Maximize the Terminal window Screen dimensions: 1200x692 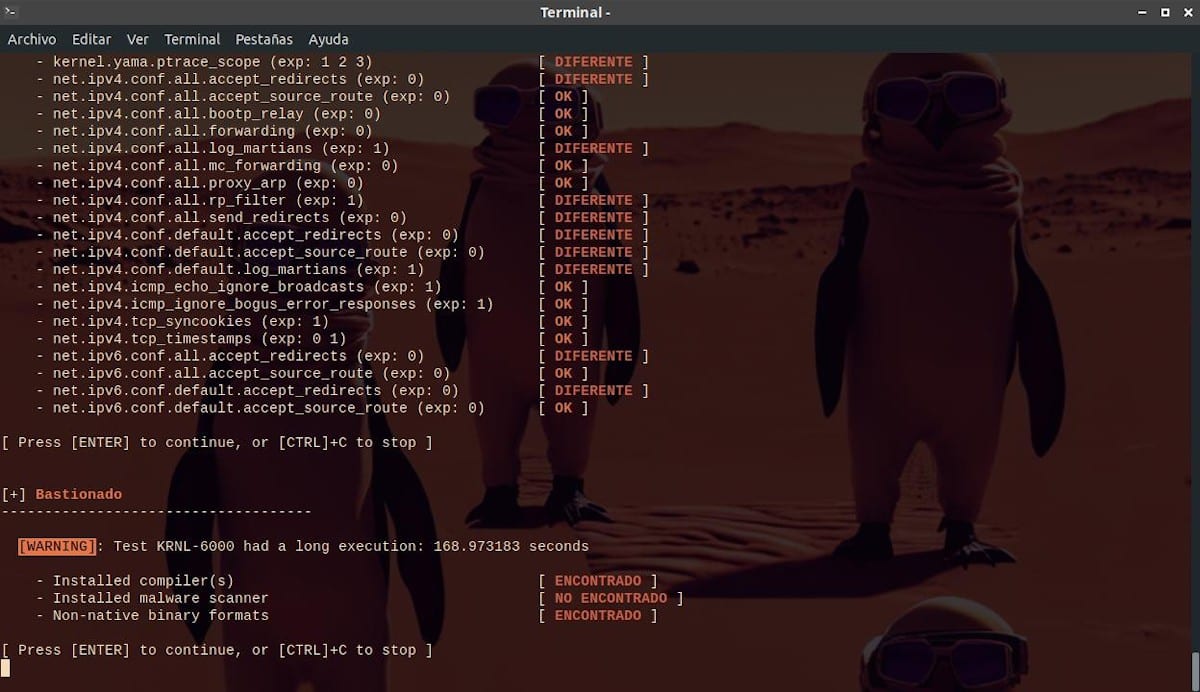(x=1165, y=12)
